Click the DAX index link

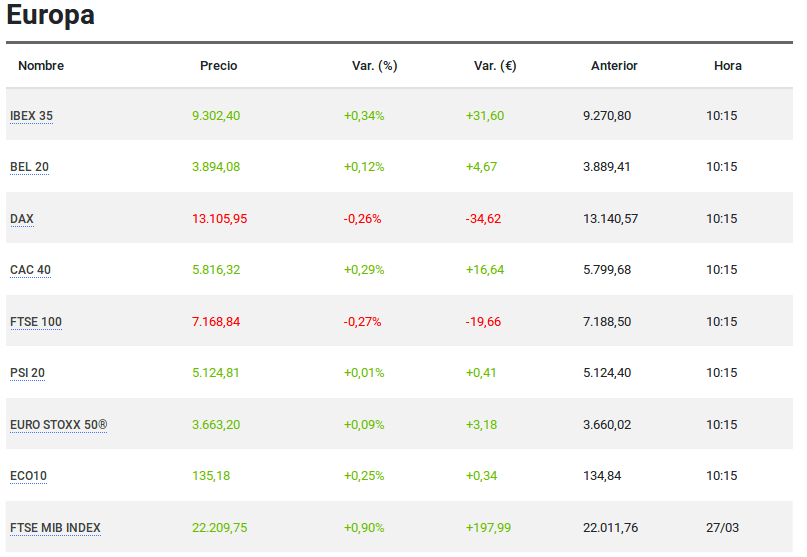click(x=22, y=219)
